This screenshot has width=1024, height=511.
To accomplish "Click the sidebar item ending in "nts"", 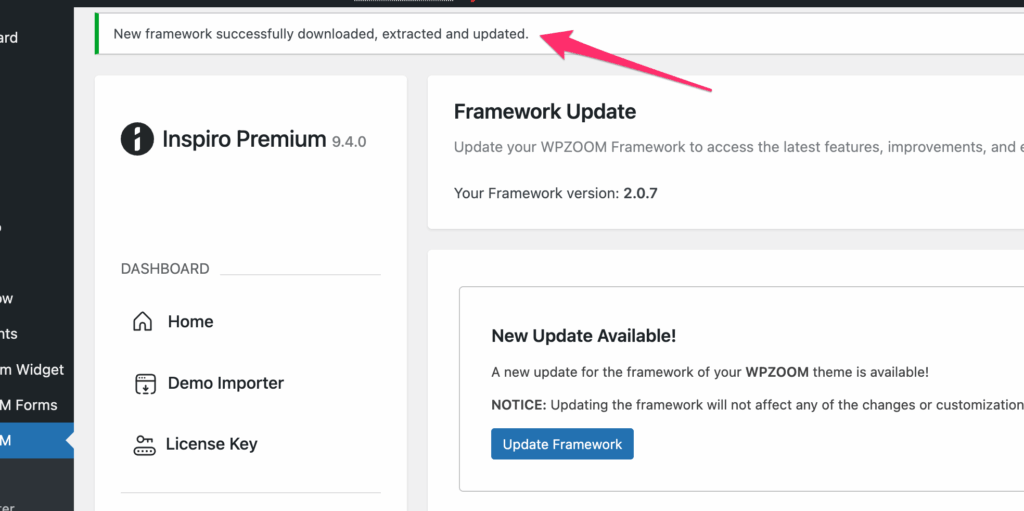I will pyautogui.click(x=10, y=334).
